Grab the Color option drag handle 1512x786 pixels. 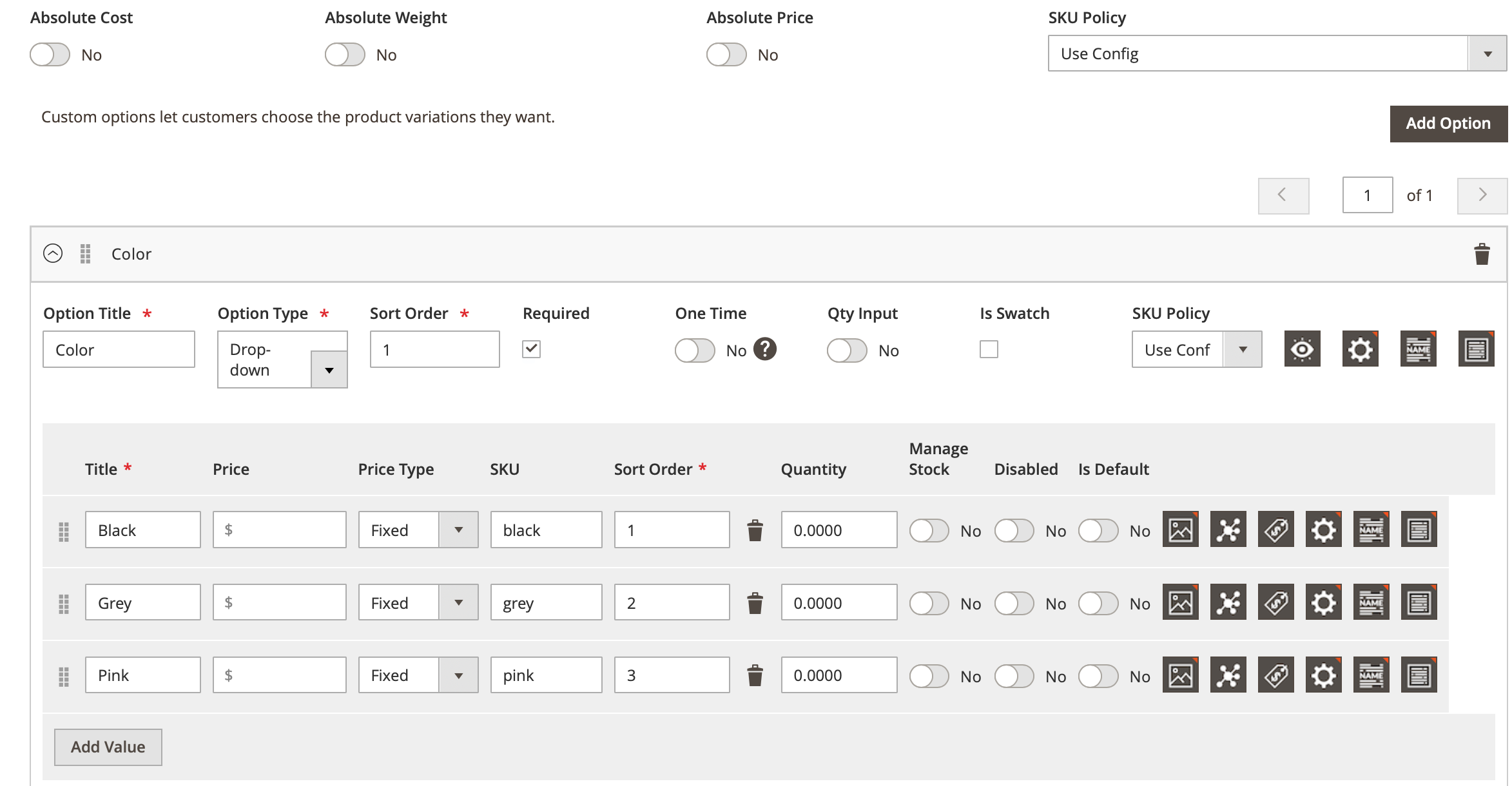(x=85, y=254)
